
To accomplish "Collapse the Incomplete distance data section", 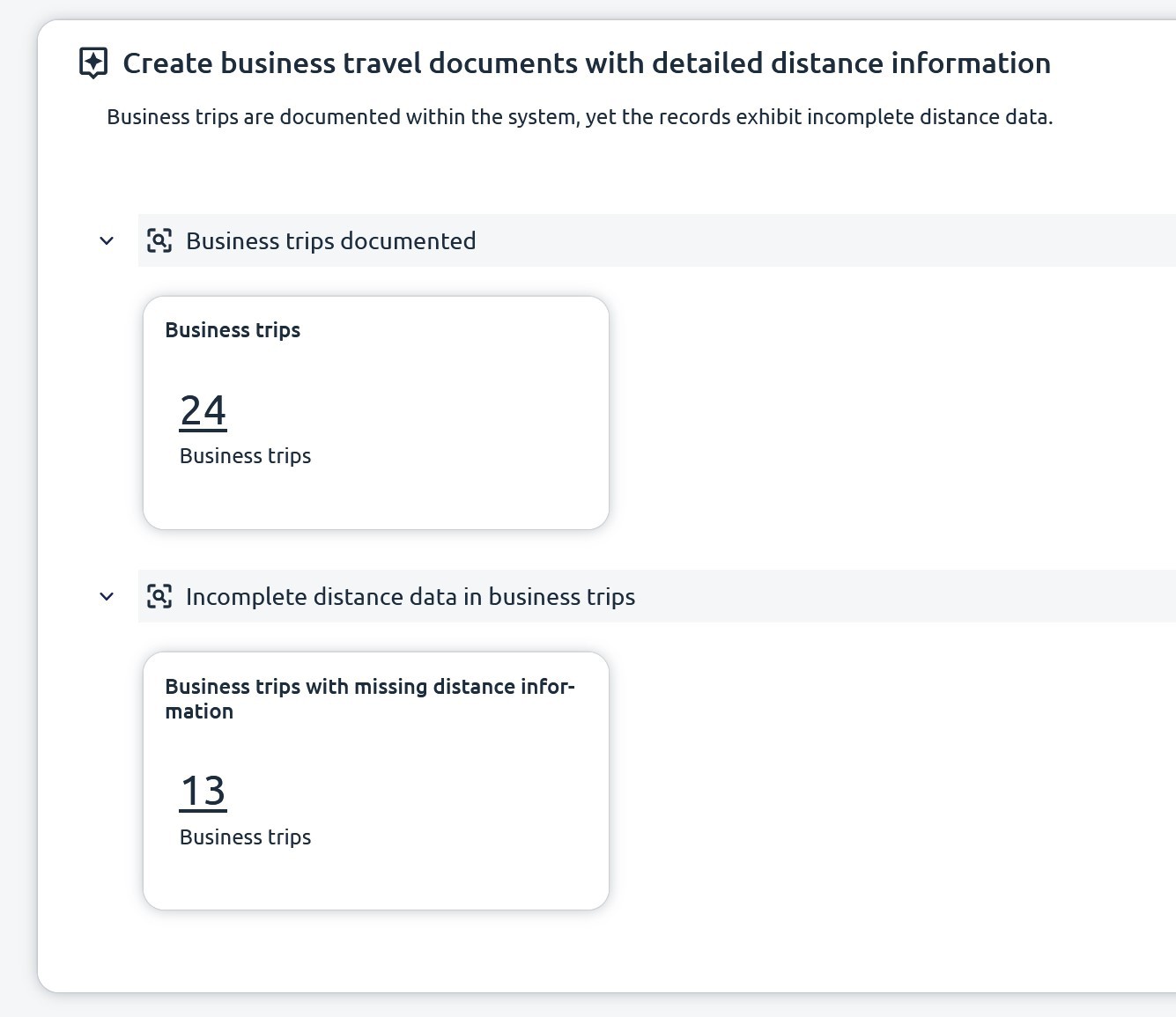I will [107, 596].
